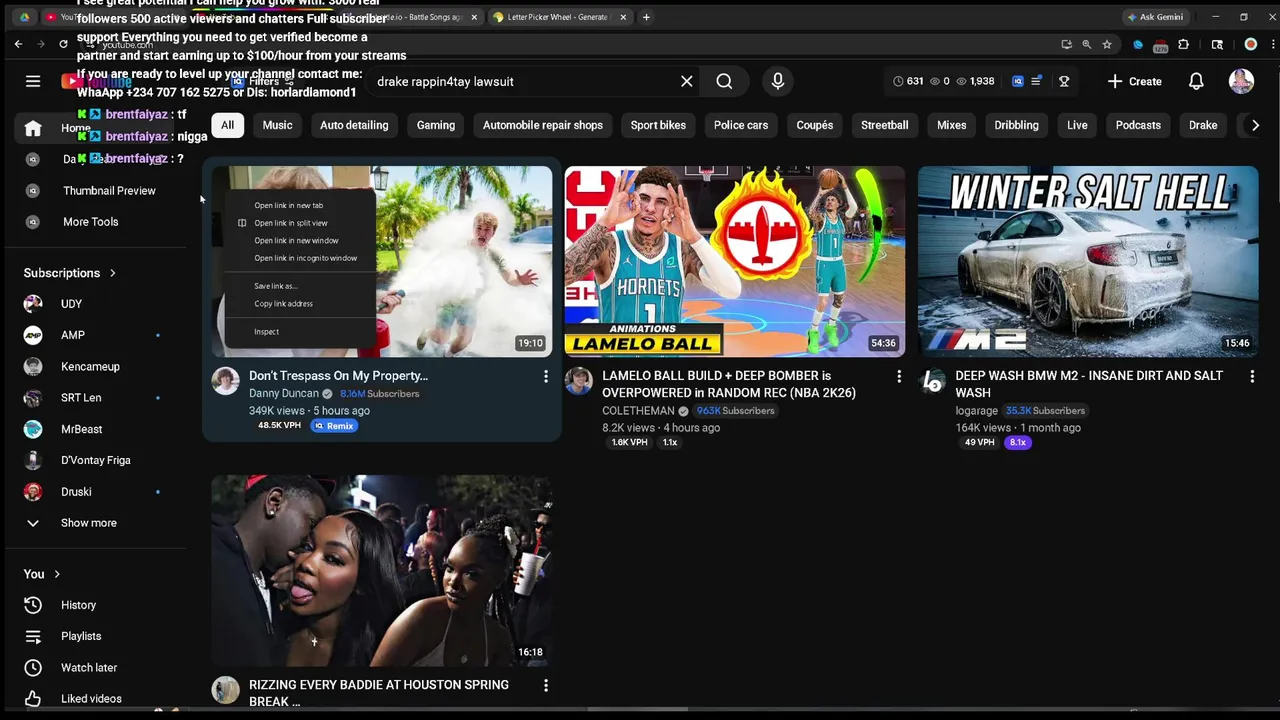The image size is (1280, 720).
Task: Select the Sport bikes chip
Action: (658, 125)
